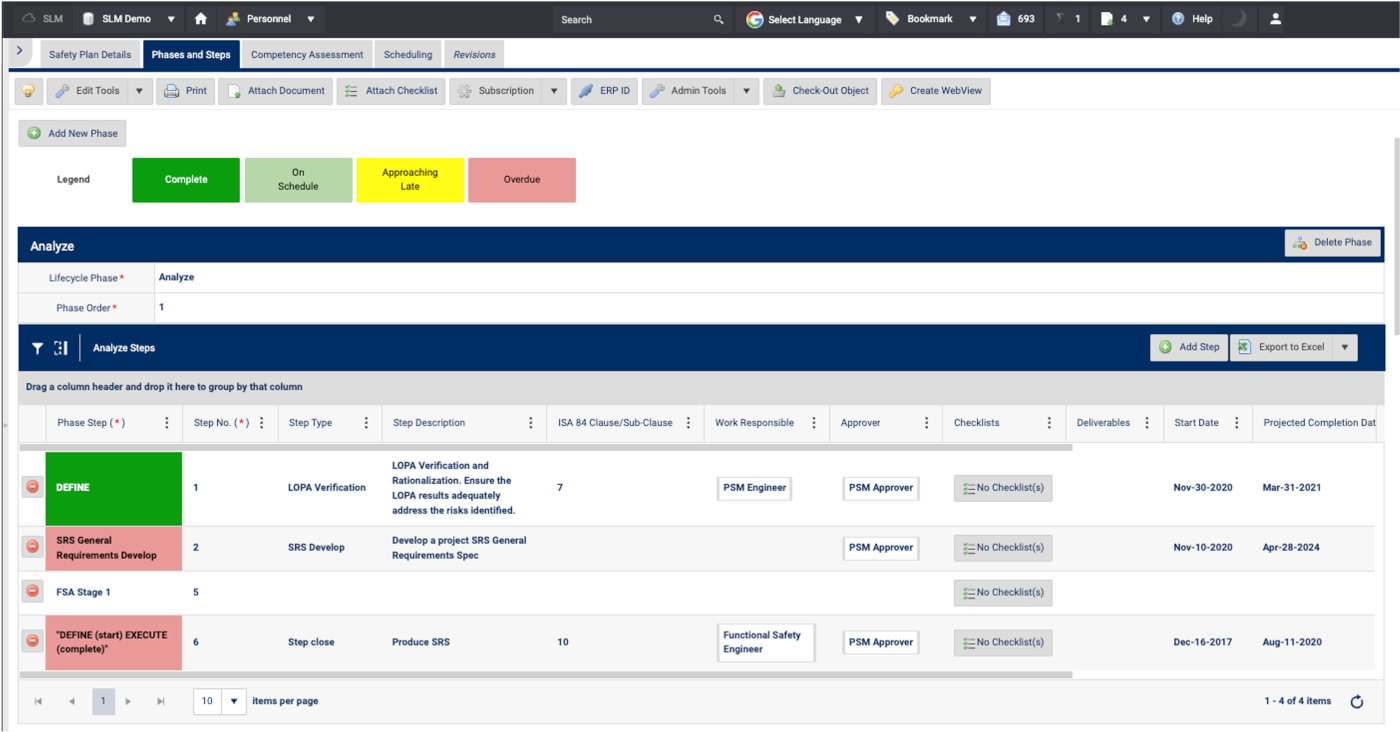Expand the Export to Excel dropdown arrow
The width and height of the screenshot is (1400, 732).
[1345, 348]
